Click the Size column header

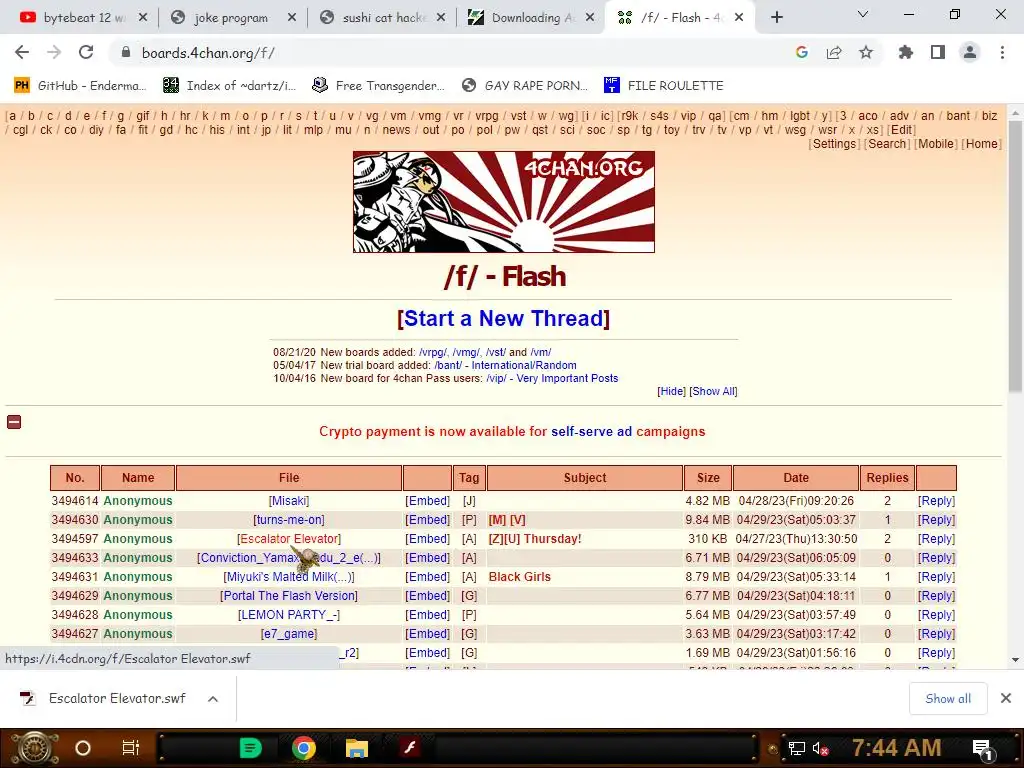(707, 478)
